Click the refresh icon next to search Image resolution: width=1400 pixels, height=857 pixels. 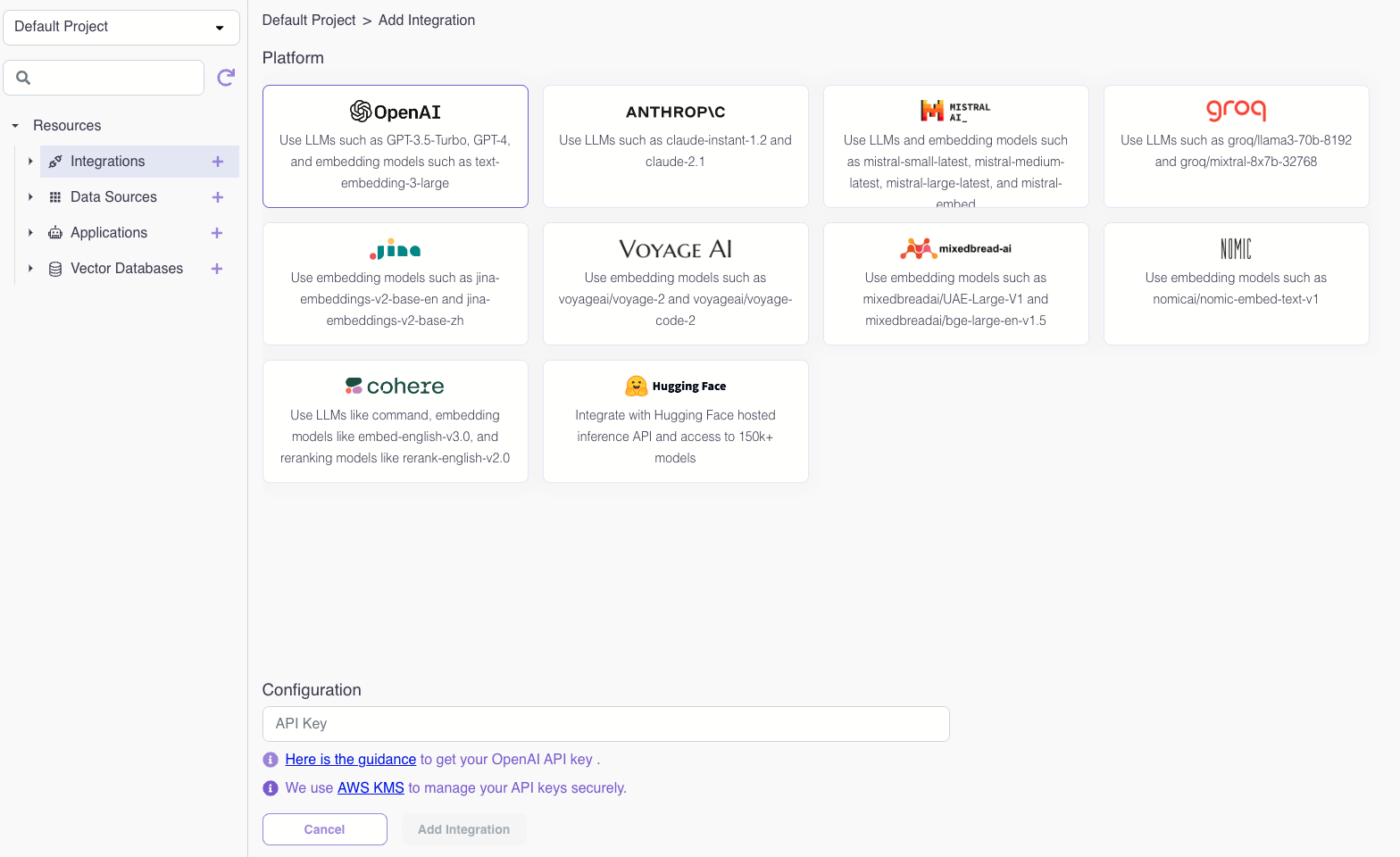pyautogui.click(x=226, y=78)
